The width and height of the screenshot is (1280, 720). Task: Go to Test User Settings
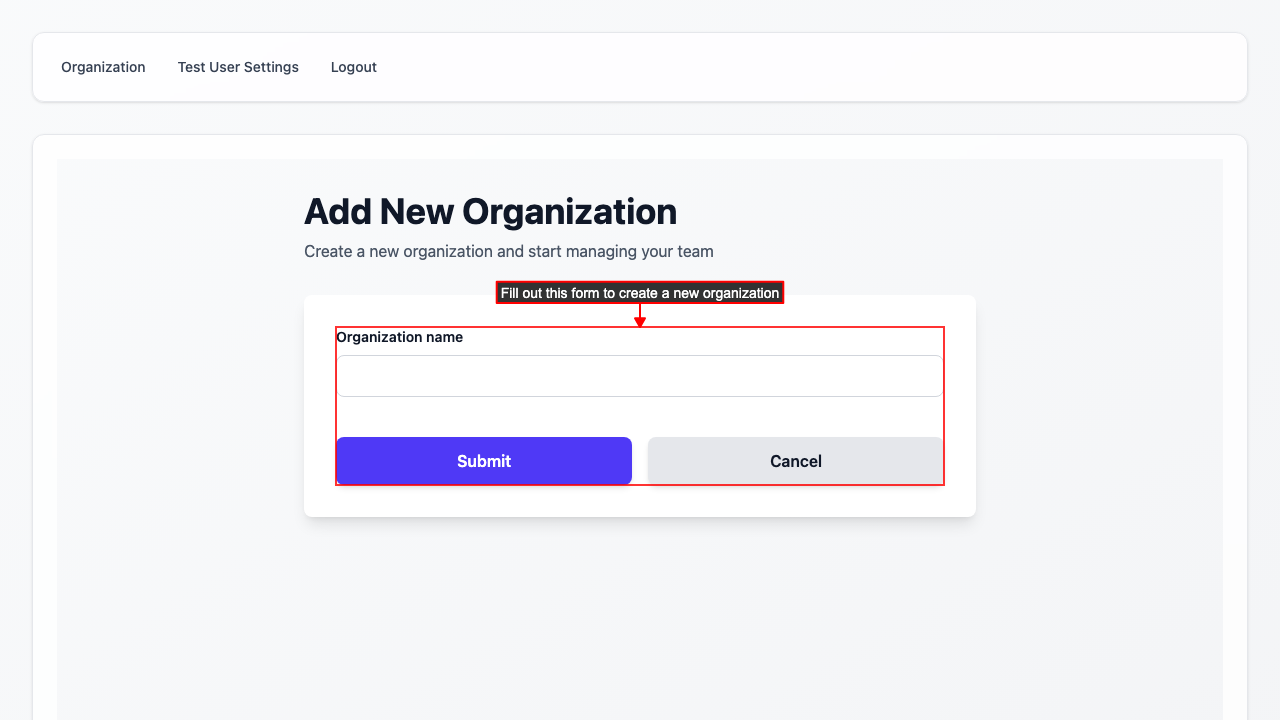pos(238,67)
